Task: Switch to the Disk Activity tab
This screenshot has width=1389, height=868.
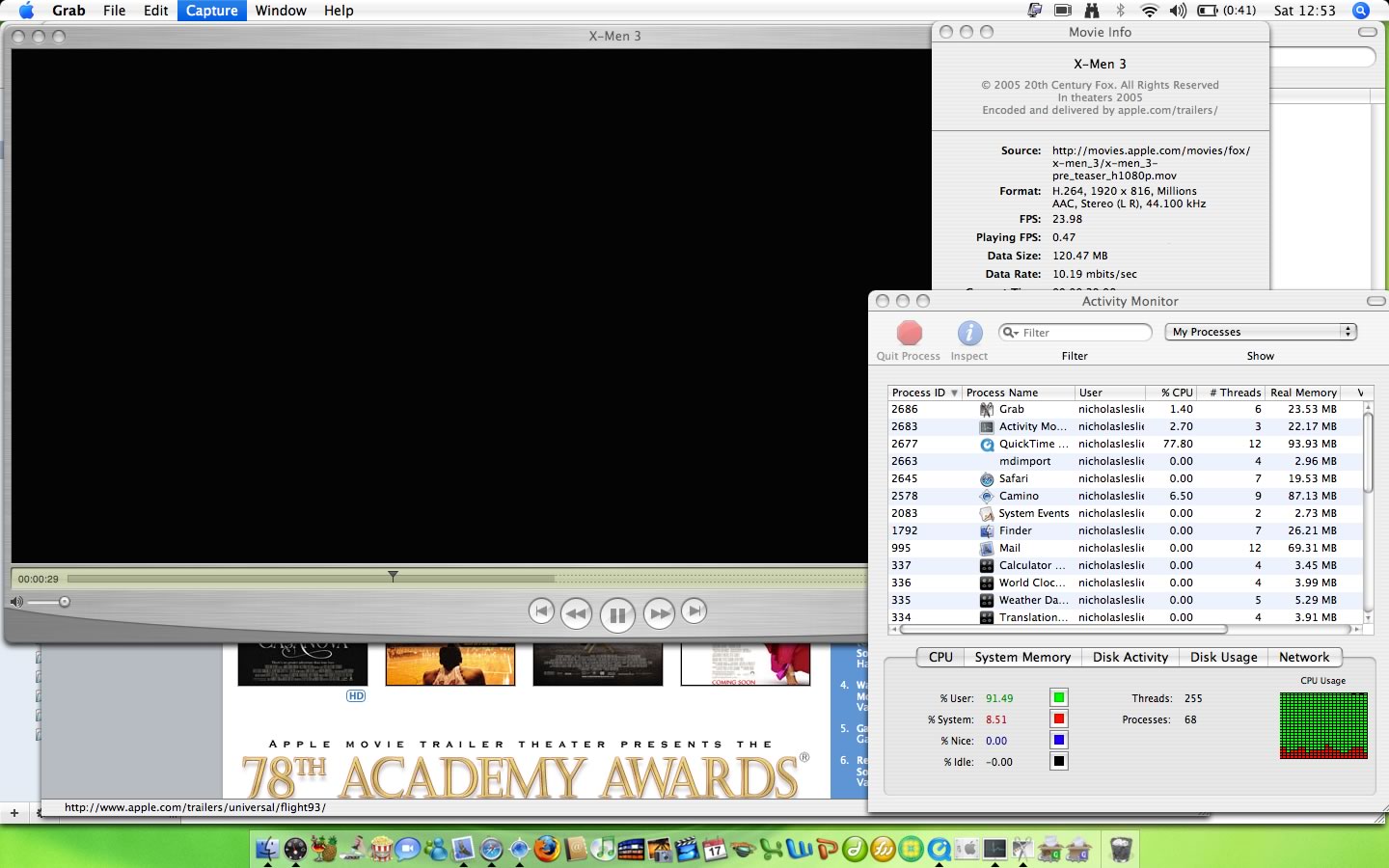Action: point(1130,657)
